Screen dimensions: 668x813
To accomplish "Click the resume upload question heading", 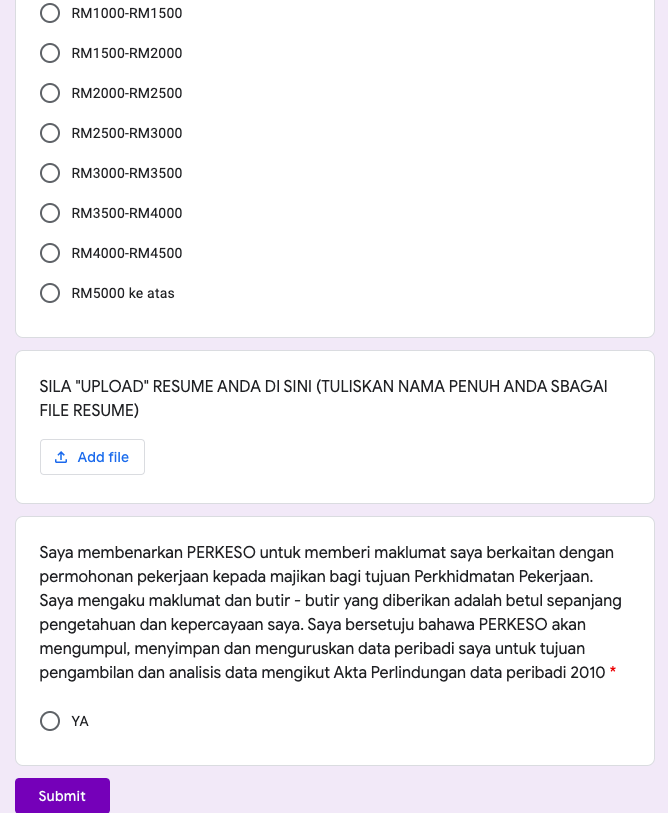I will click(323, 398).
